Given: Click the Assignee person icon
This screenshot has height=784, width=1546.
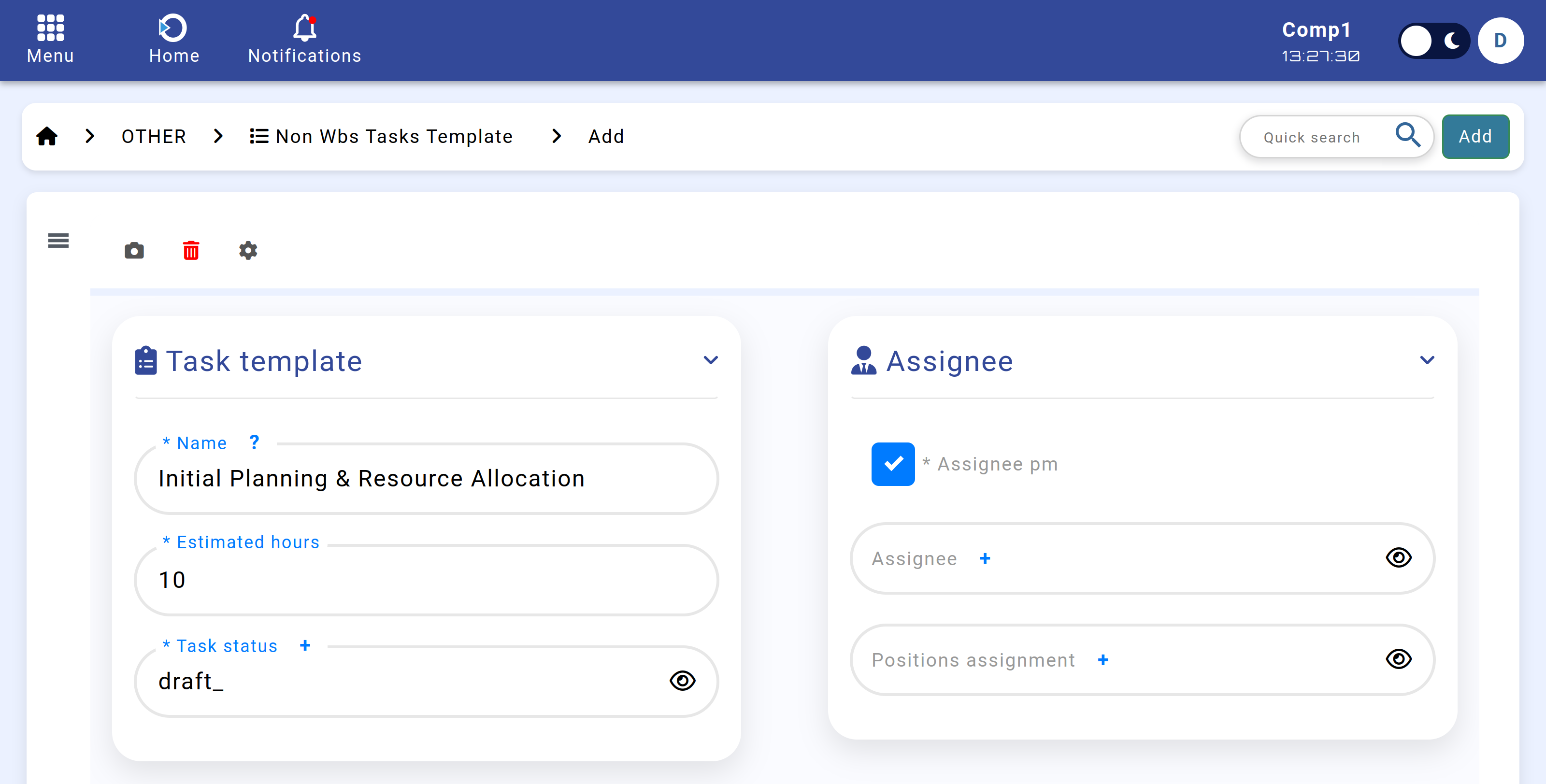Looking at the screenshot, I should 864,360.
